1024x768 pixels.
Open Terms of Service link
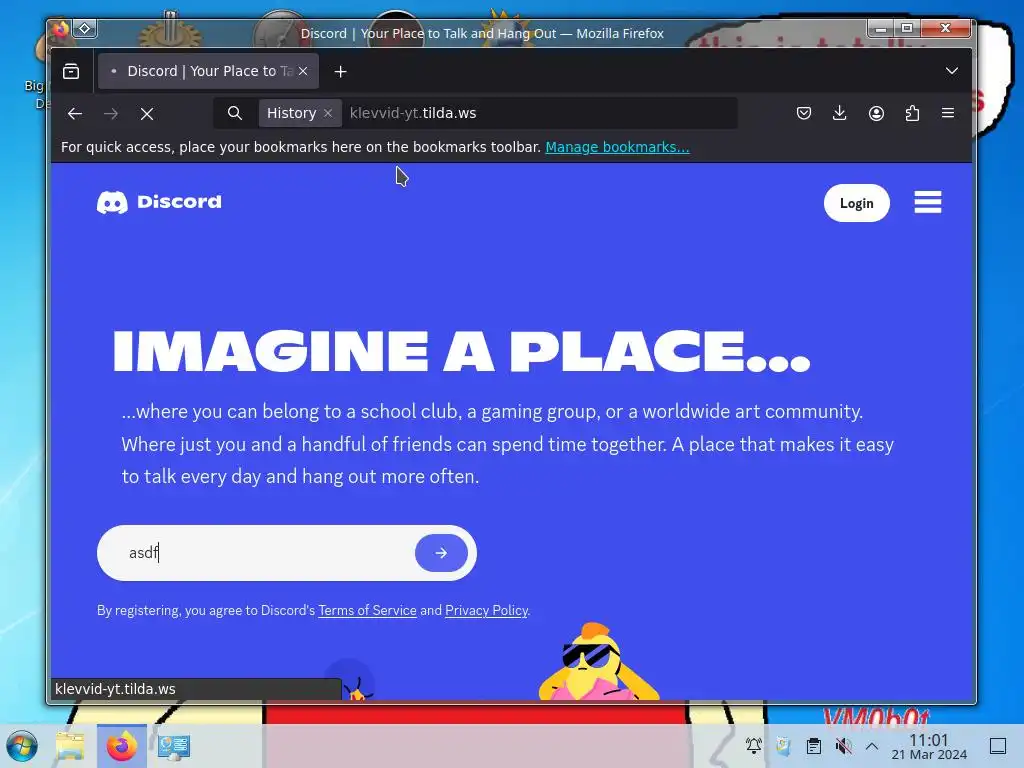click(367, 611)
